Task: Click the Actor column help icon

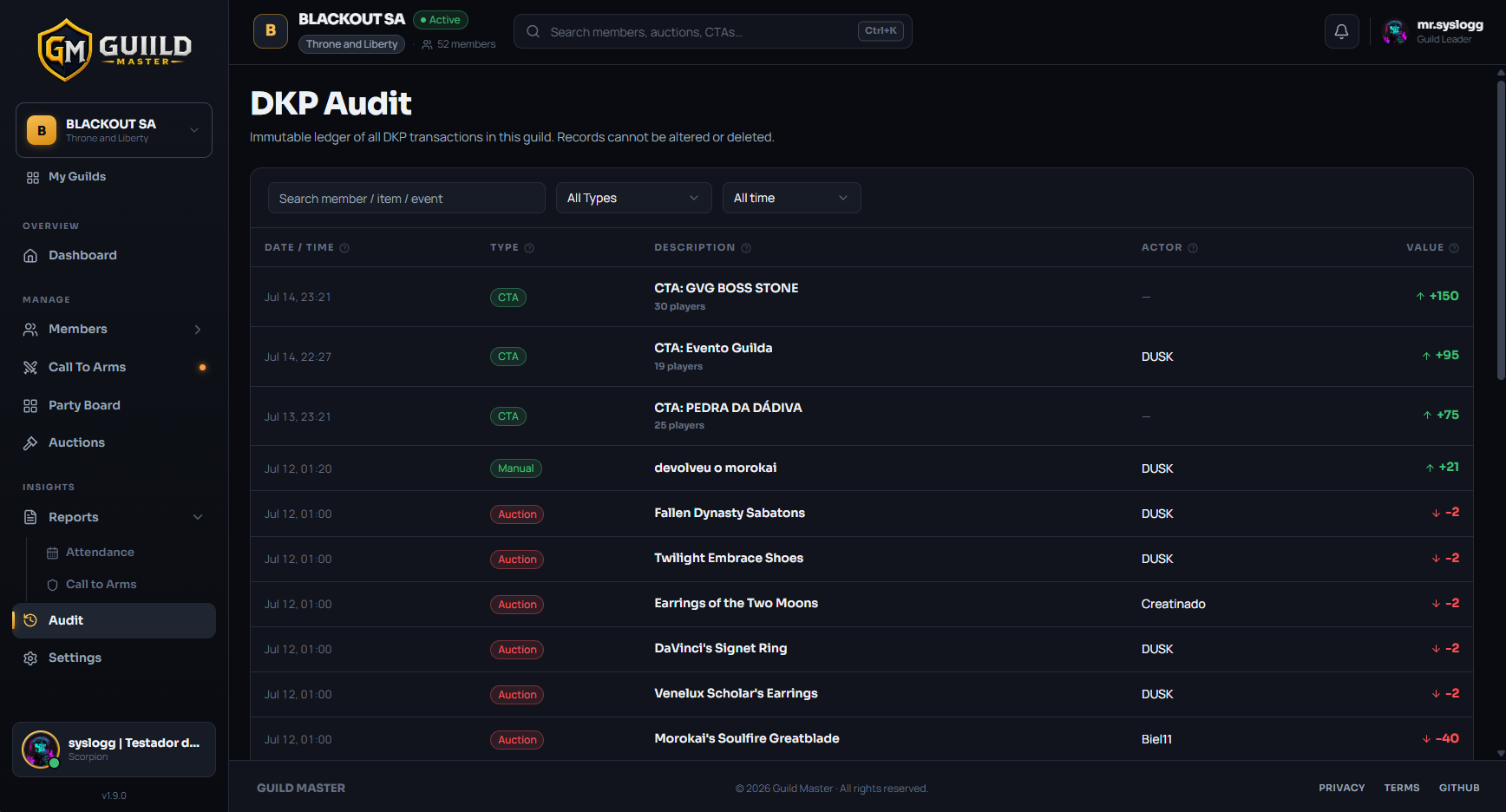Action: pyautogui.click(x=1193, y=248)
